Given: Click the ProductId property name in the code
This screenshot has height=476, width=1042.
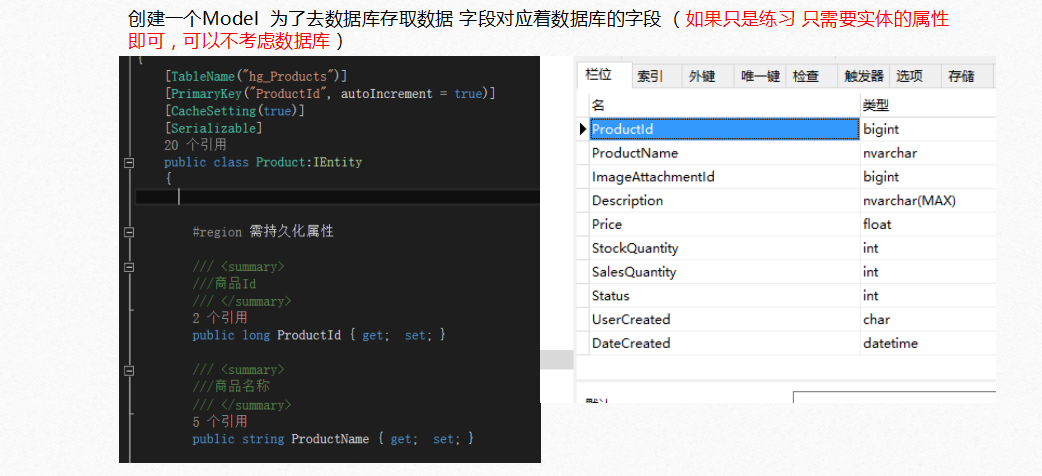Looking at the screenshot, I should 309,335.
